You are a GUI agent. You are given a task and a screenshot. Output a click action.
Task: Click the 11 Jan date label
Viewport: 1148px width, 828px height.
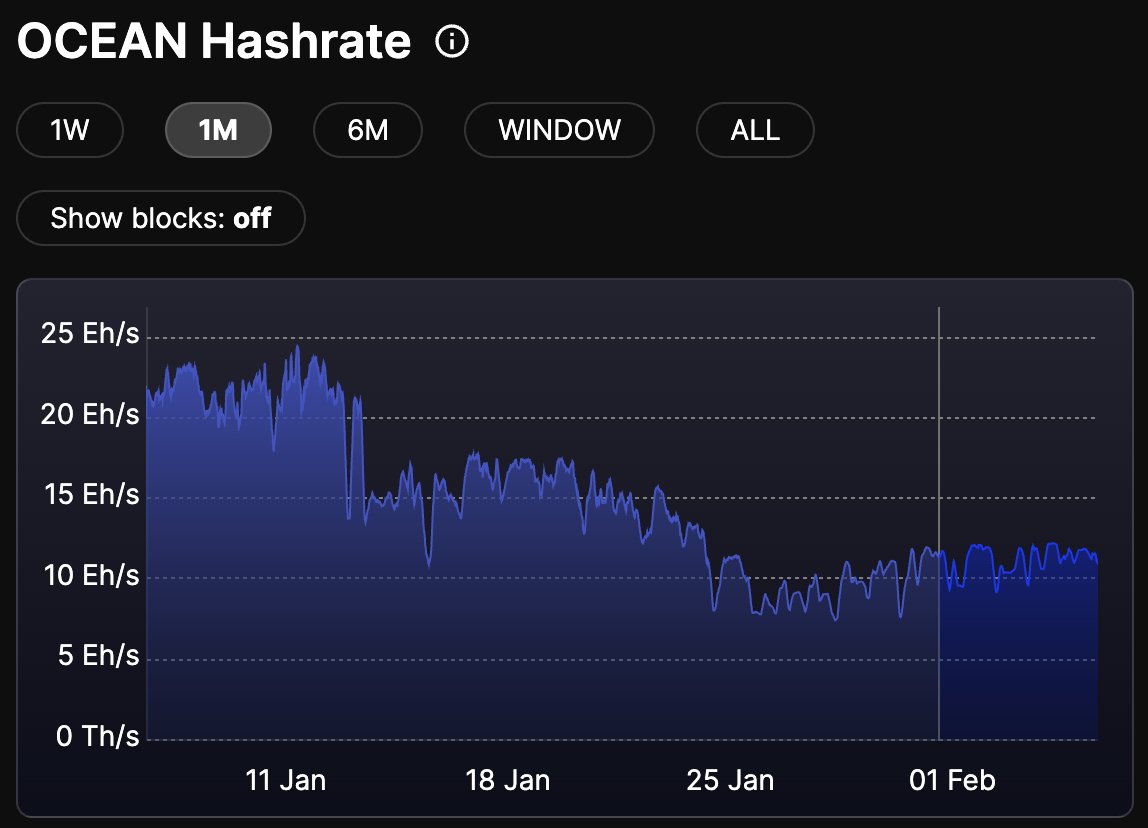[x=286, y=780]
